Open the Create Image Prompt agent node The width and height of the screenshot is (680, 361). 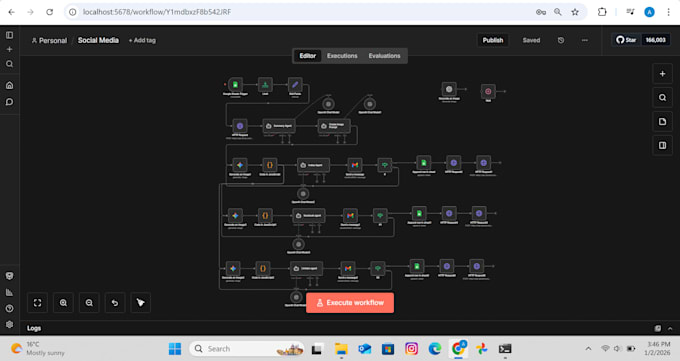pos(334,126)
